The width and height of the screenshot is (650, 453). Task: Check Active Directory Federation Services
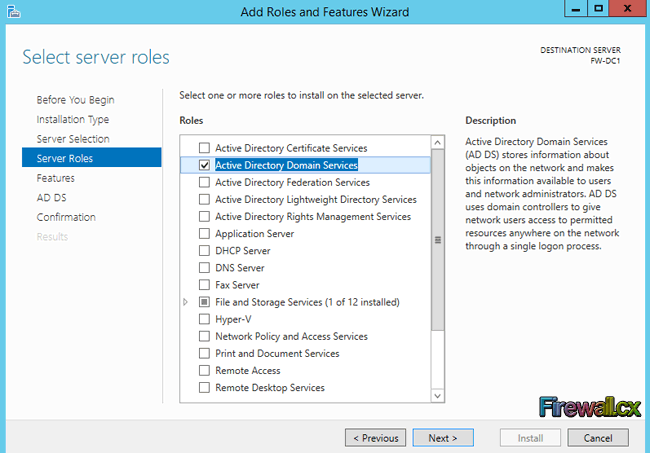point(204,182)
